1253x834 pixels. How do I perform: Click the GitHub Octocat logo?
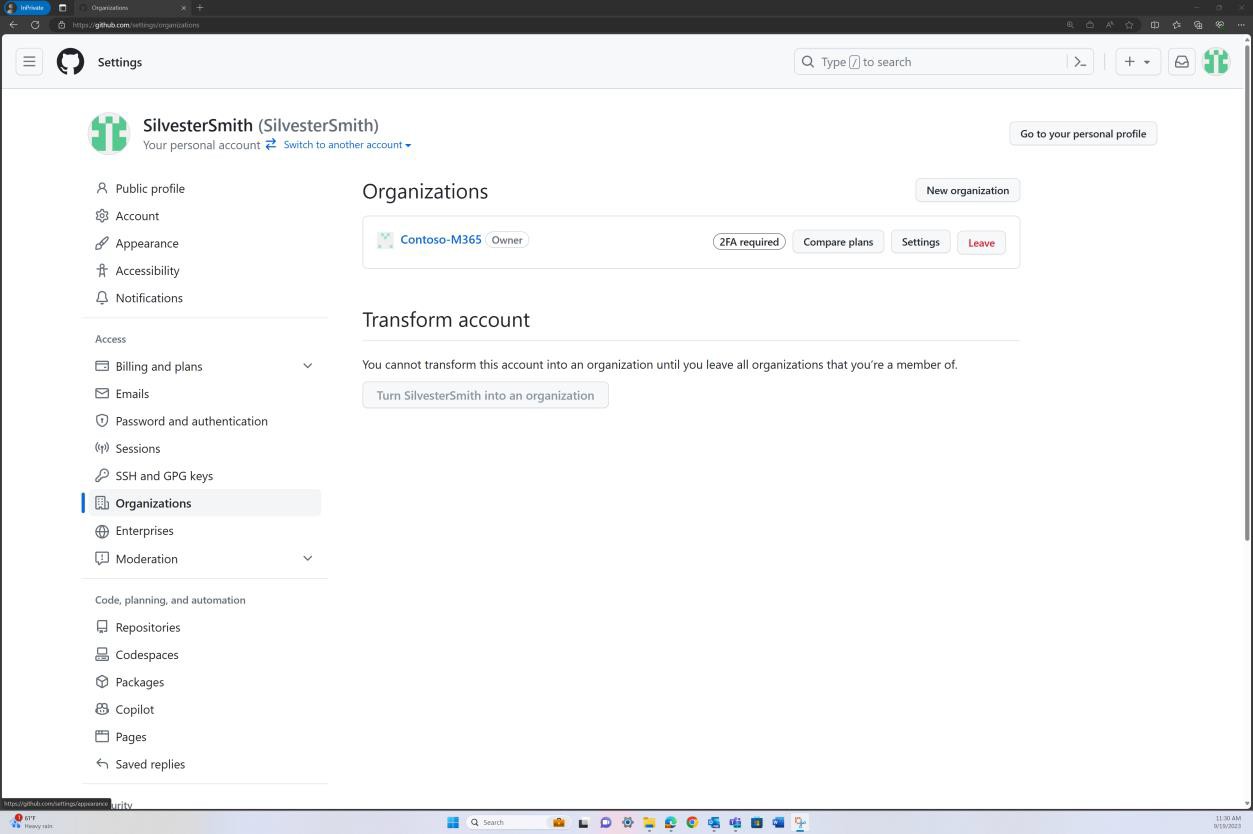tap(70, 61)
